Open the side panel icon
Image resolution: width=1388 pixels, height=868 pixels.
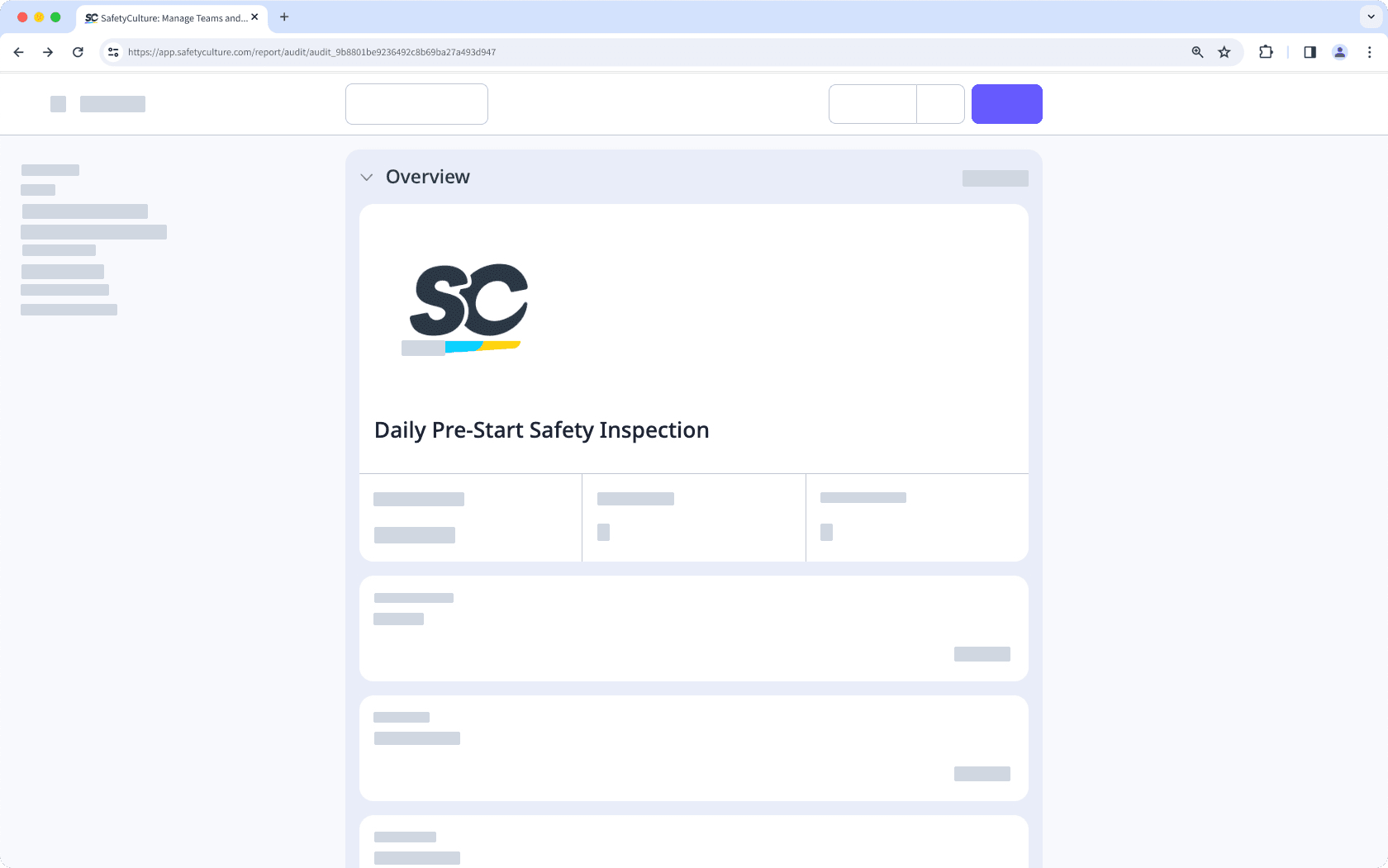coord(1310,52)
